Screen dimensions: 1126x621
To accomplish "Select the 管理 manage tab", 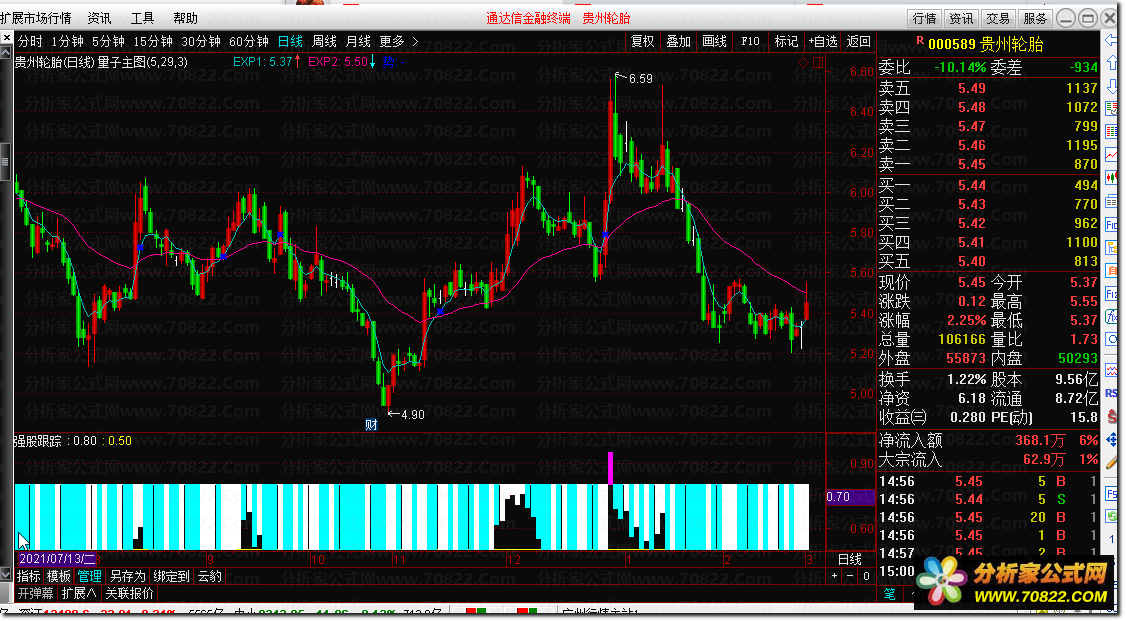I will pyautogui.click(x=90, y=576).
